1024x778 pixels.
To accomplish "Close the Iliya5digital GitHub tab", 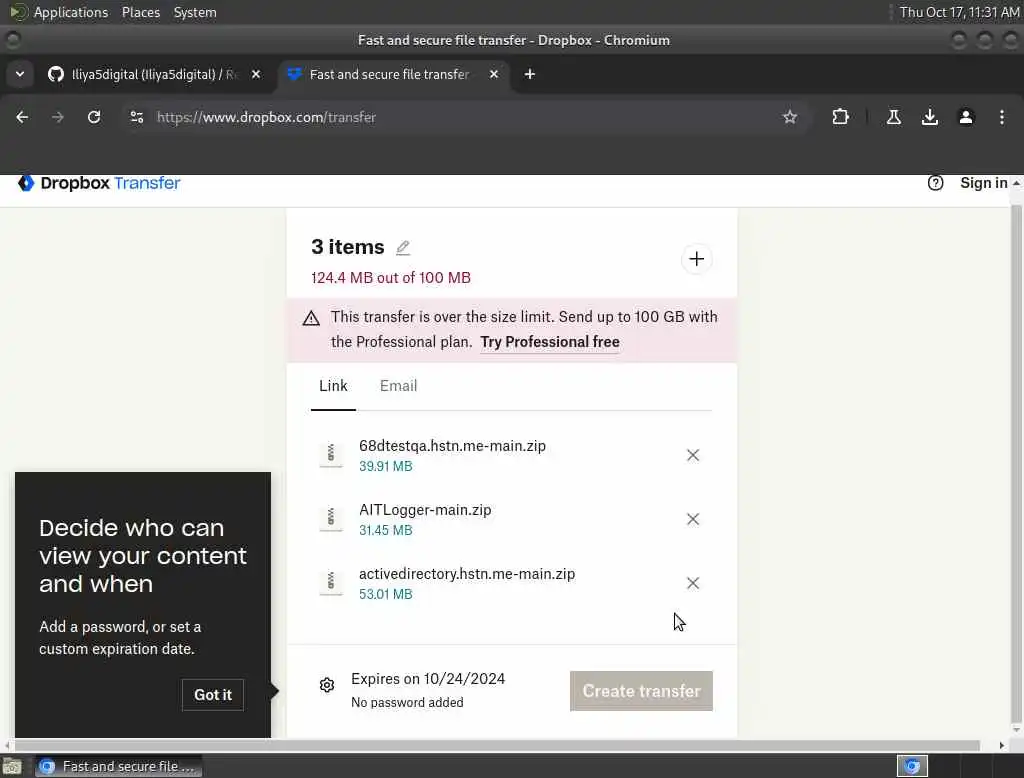I will pos(256,74).
